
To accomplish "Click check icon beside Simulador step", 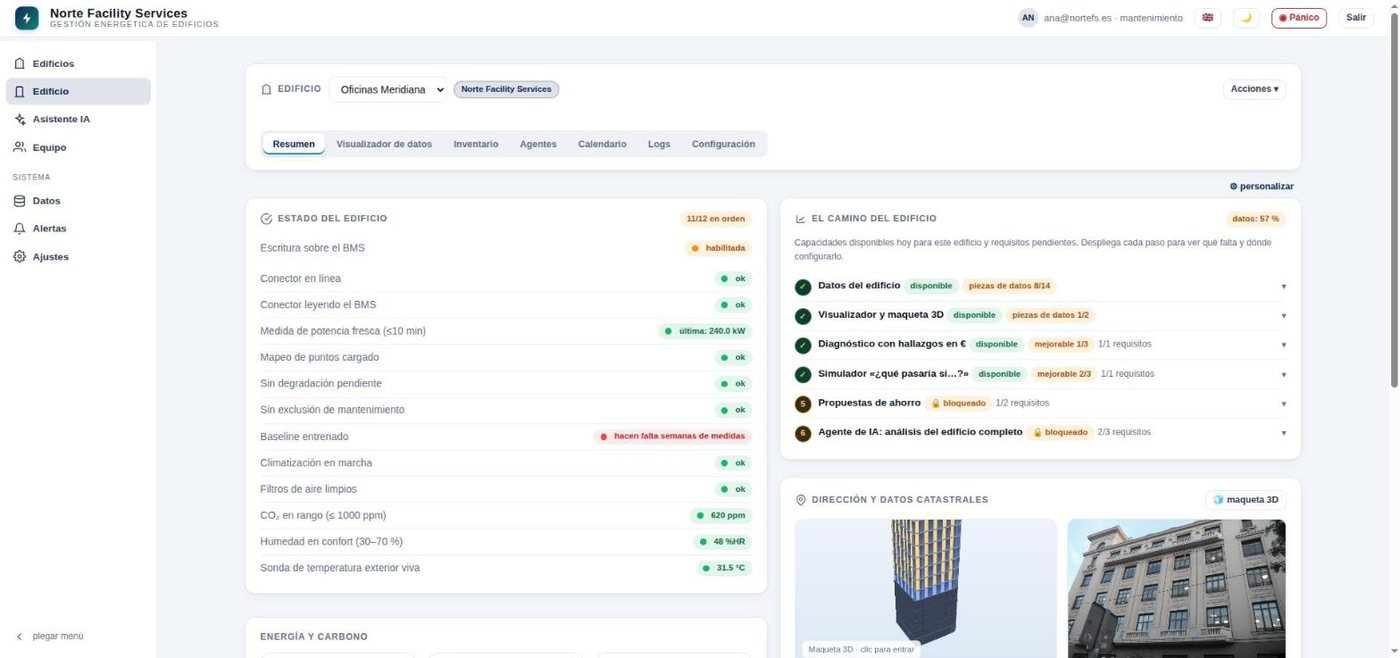I will point(803,375).
